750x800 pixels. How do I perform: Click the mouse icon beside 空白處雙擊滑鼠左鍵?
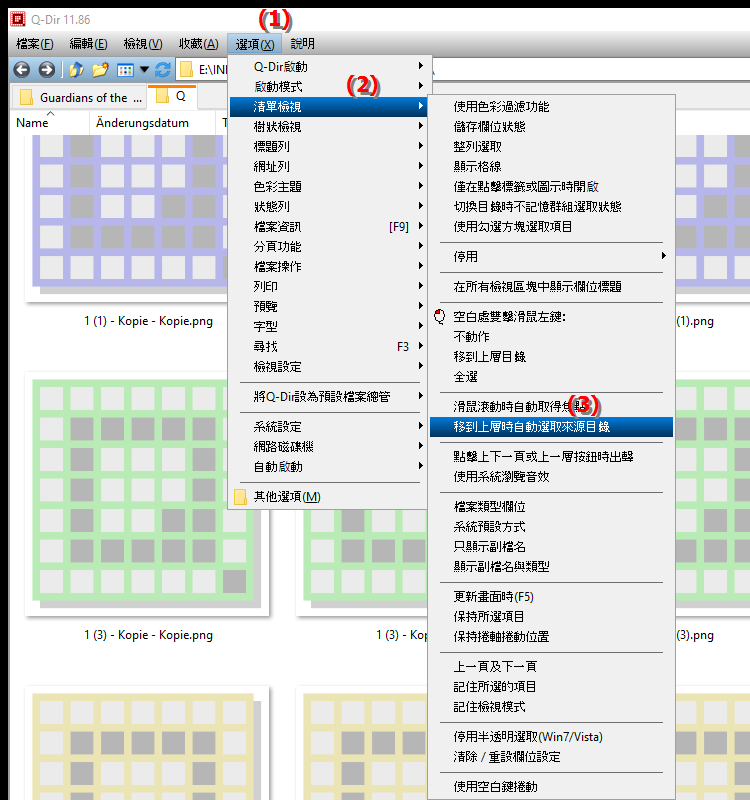point(439,316)
